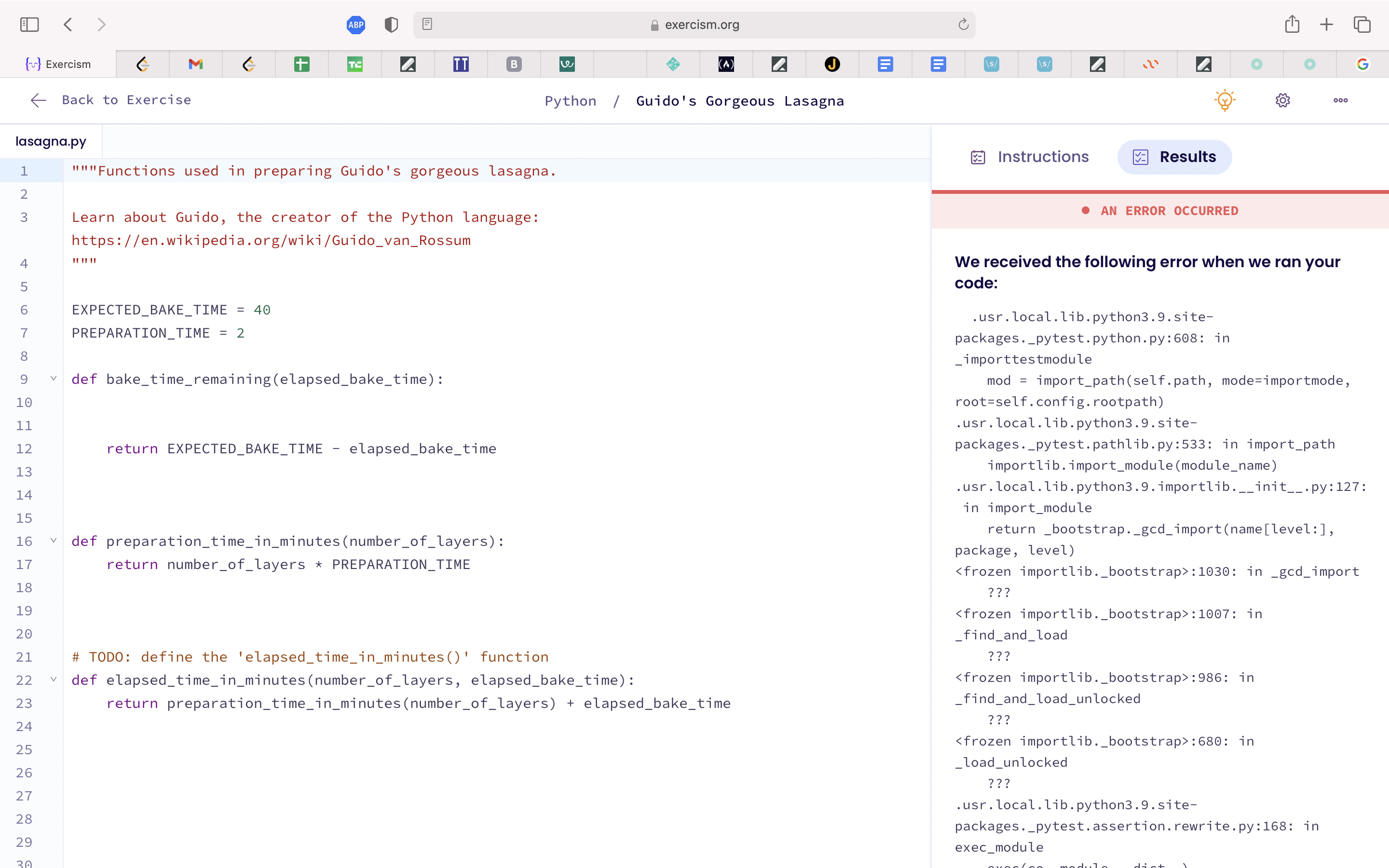This screenshot has height=868, width=1389.
Task: Show all open tabs overview
Action: click(1362, 25)
